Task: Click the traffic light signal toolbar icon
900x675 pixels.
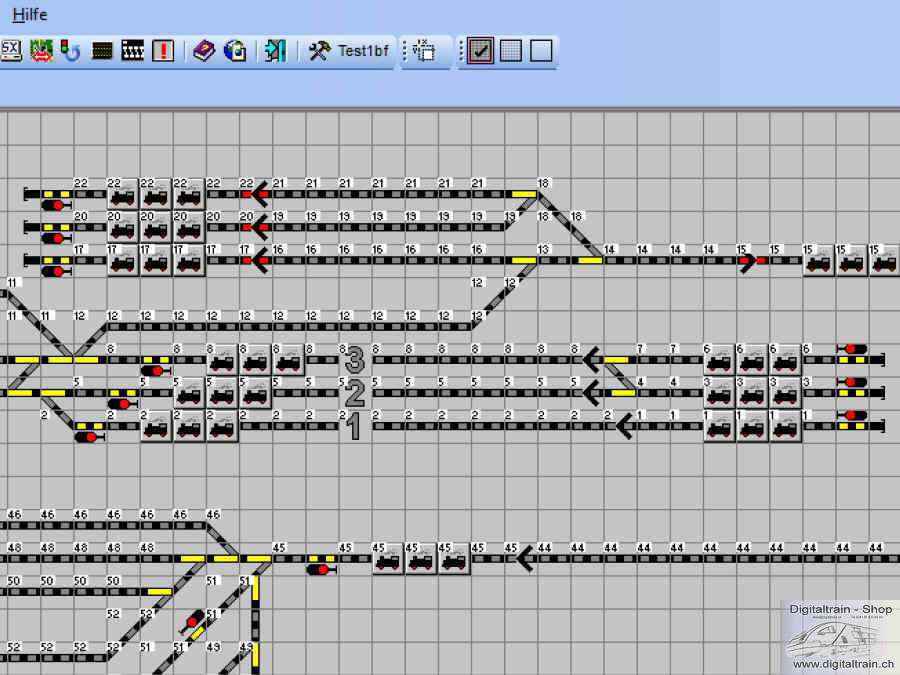Action: (70, 51)
